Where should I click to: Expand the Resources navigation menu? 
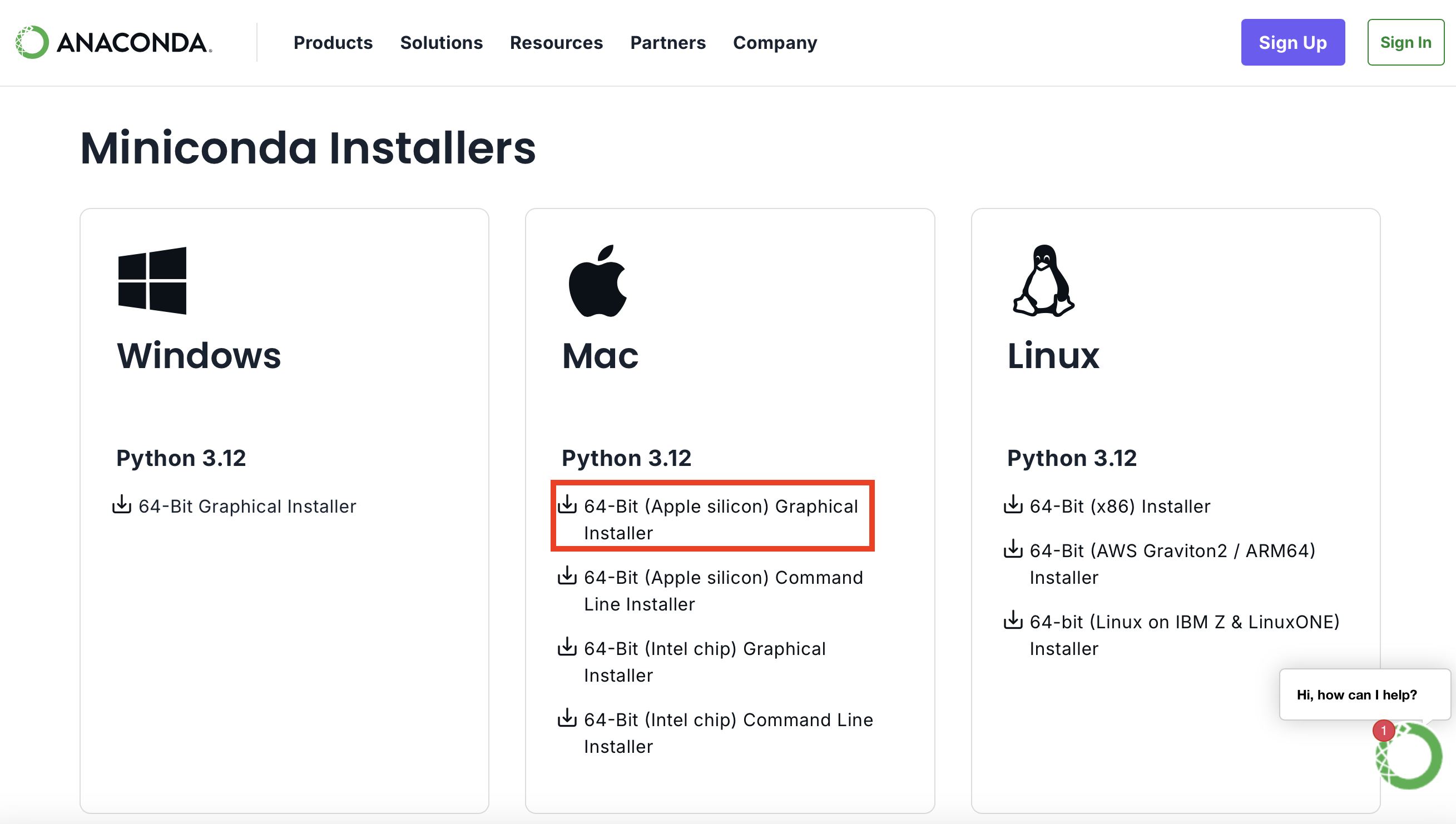[557, 42]
